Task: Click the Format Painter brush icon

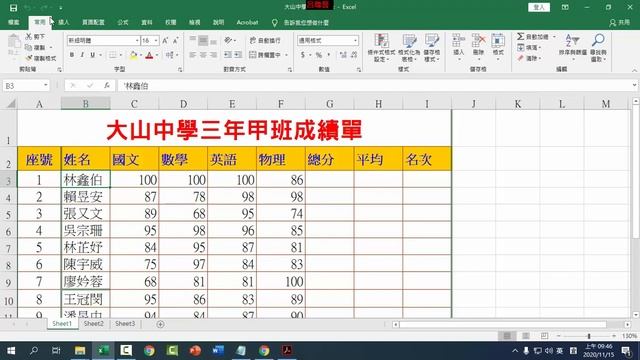Action: coord(29,58)
